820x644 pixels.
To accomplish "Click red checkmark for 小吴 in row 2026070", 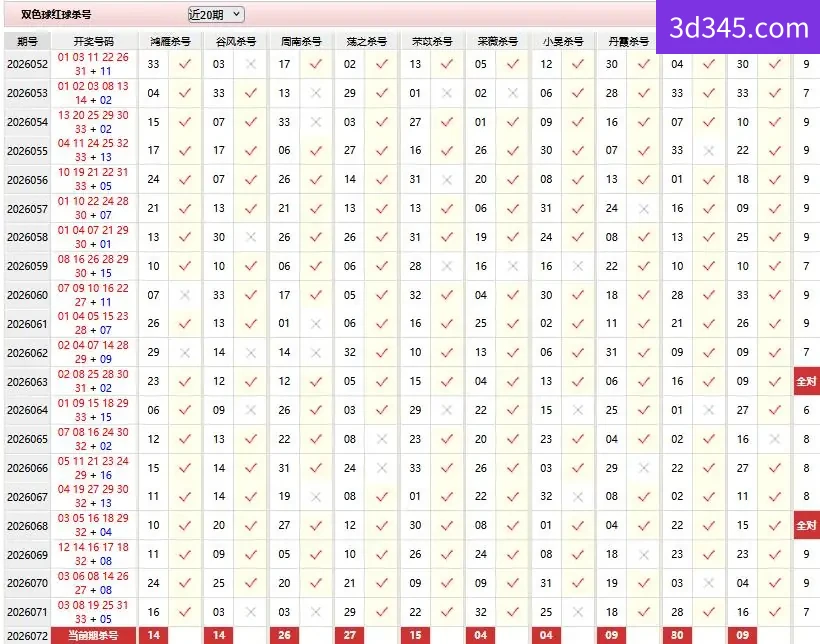I will point(578,583).
